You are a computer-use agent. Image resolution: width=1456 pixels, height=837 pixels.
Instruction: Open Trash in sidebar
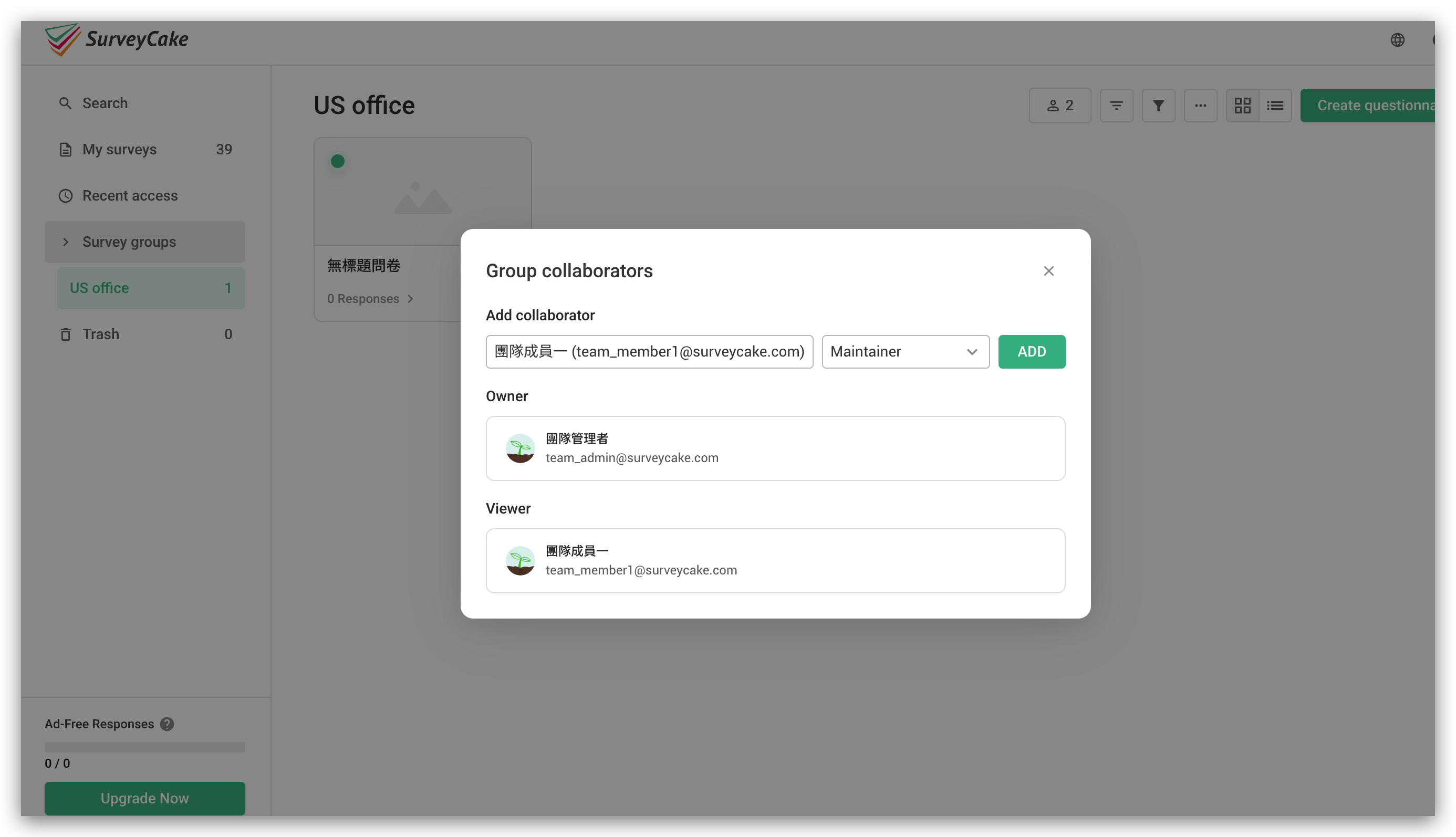145,334
